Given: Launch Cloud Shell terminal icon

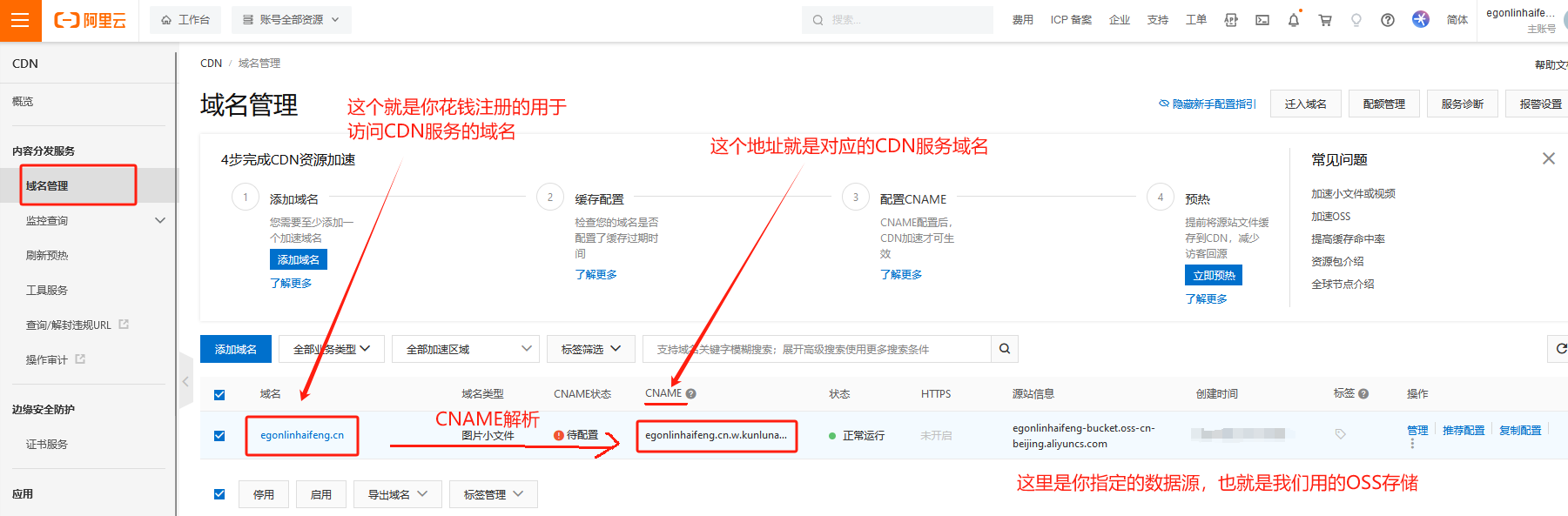Looking at the screenshot, I should (x=1262, y=20).
